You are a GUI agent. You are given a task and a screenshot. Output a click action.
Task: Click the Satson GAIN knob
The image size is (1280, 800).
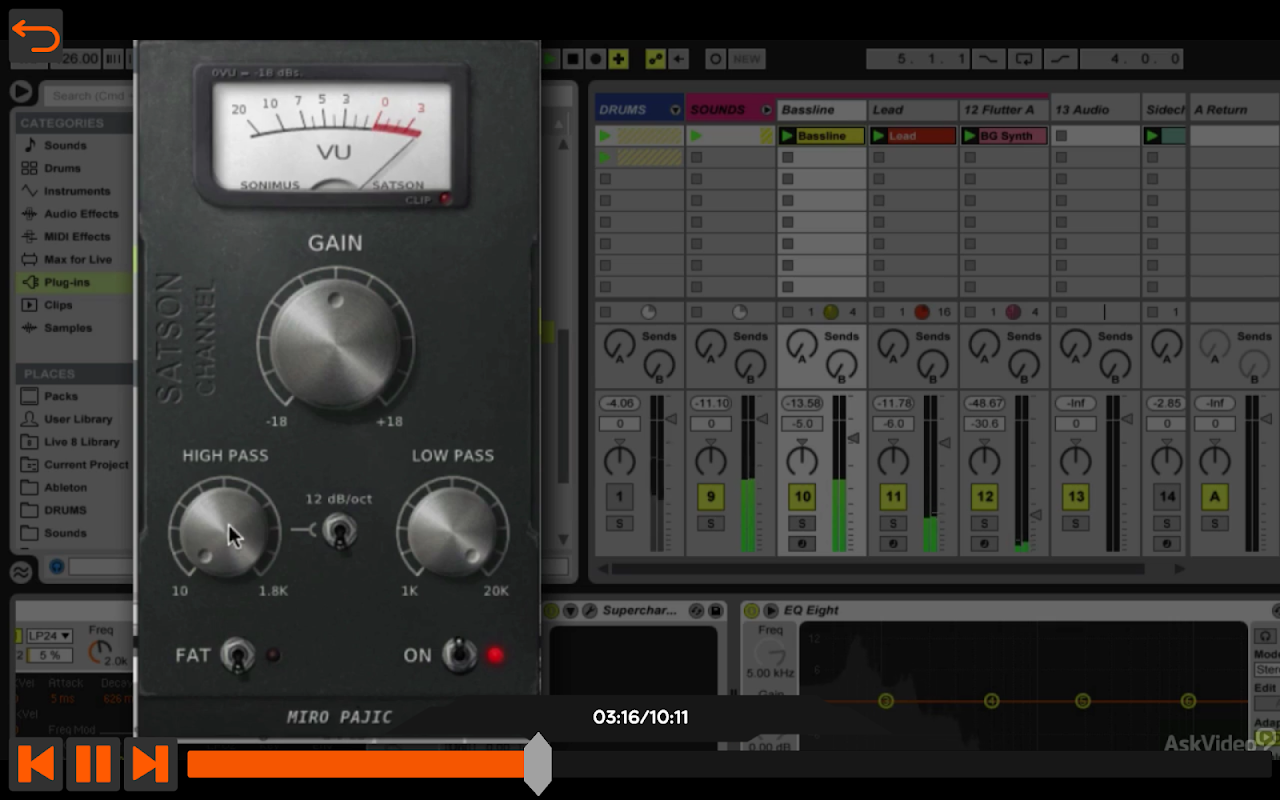(x=334, y=343)
